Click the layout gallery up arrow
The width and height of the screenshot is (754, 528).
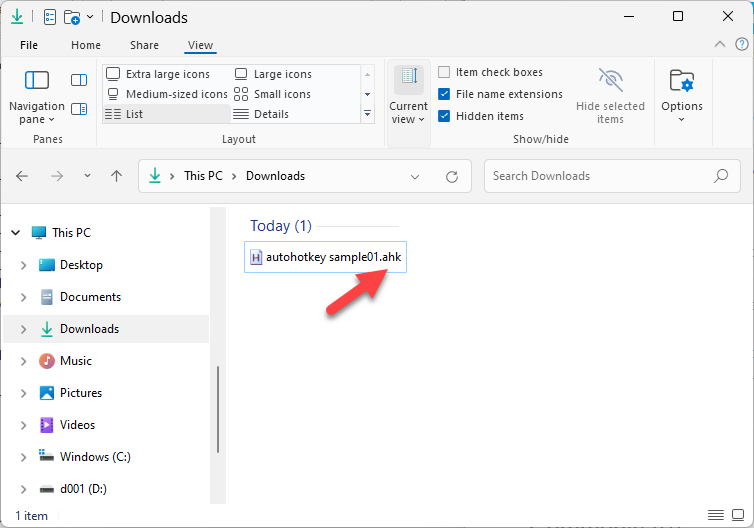(x=367, y=75)
